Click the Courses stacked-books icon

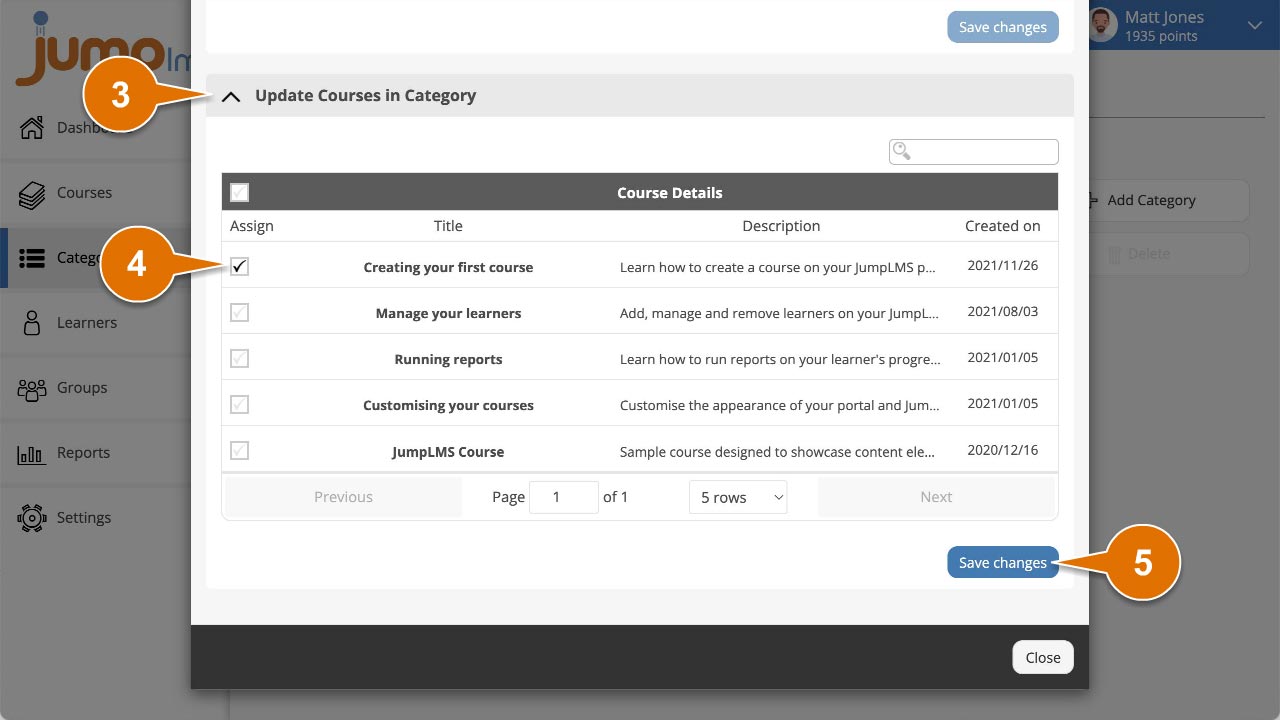pyautogui.click(x=32, y=193)
